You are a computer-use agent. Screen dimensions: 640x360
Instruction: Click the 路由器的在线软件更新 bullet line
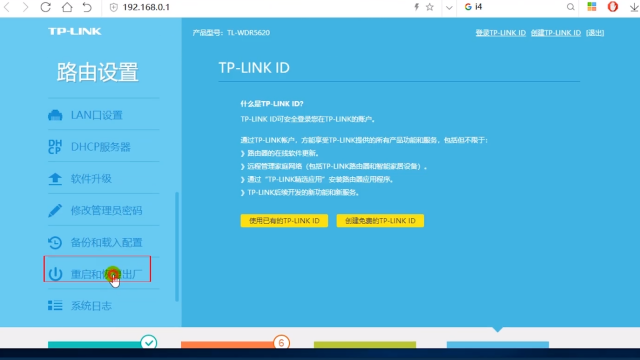(280, 153)
